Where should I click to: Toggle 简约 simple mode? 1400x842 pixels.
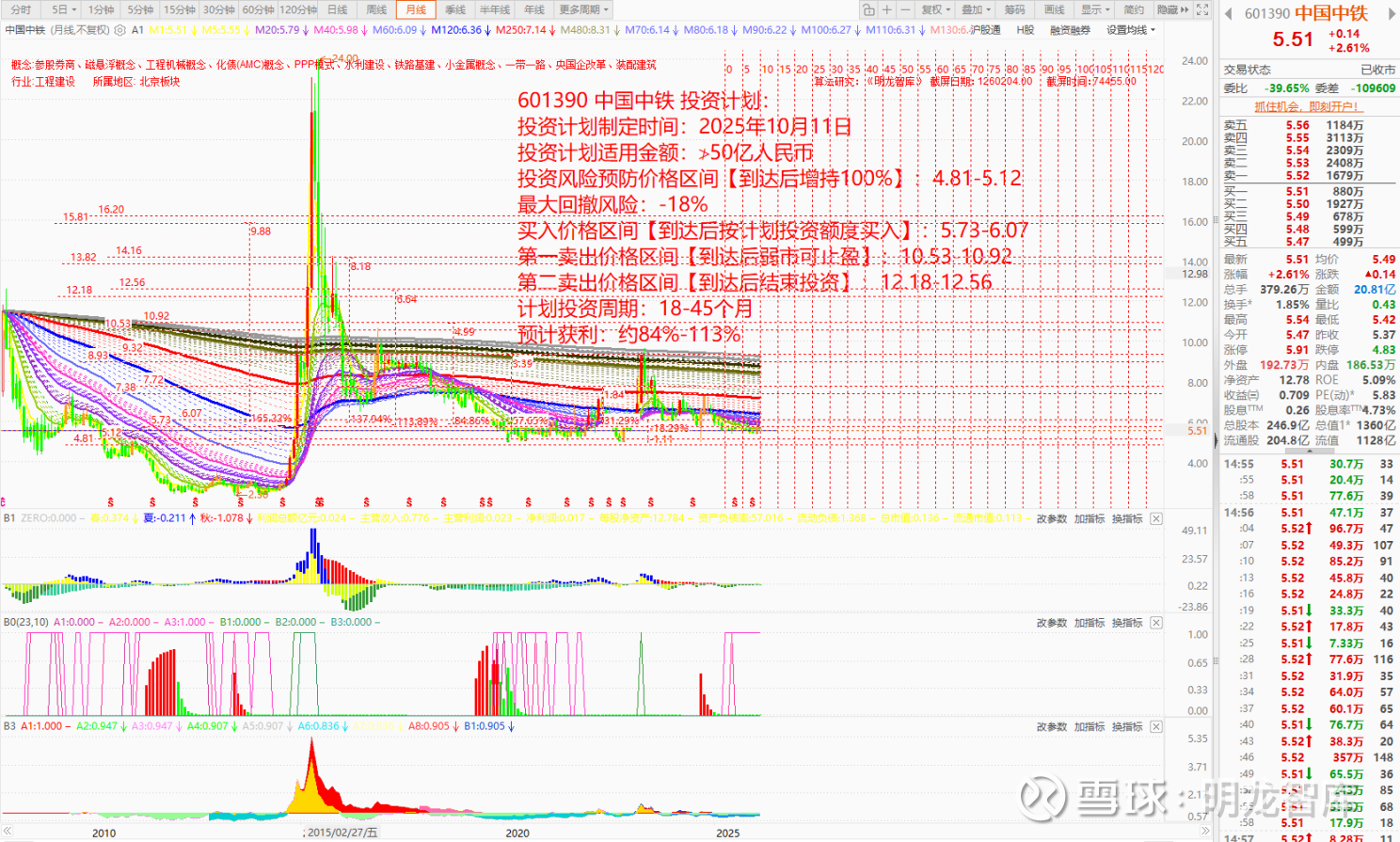pos(1134,9)
